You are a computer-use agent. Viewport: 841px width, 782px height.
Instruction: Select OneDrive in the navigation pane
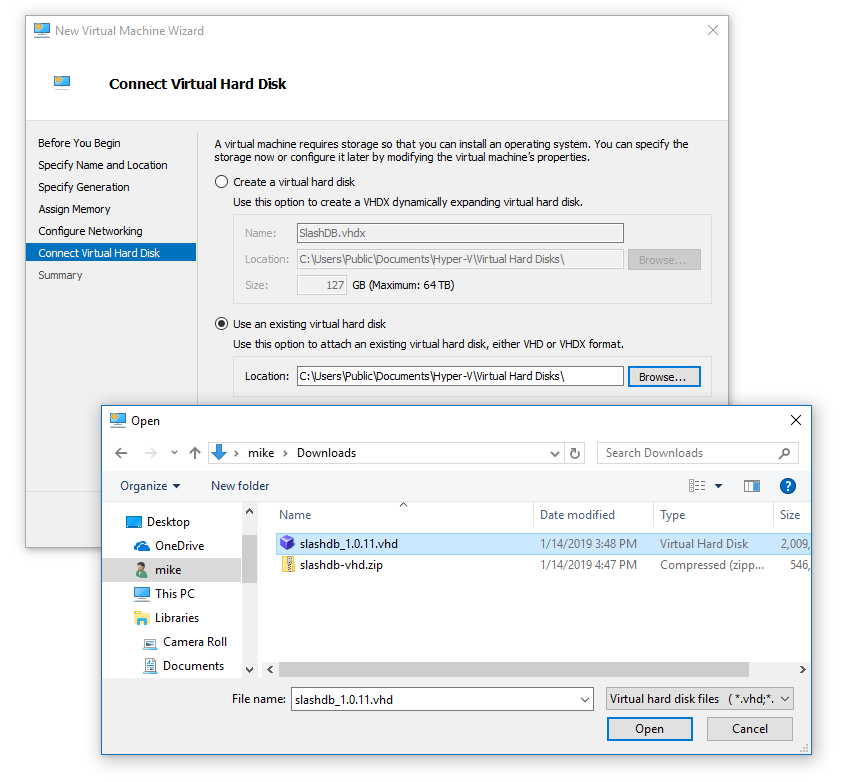(179, 546)
